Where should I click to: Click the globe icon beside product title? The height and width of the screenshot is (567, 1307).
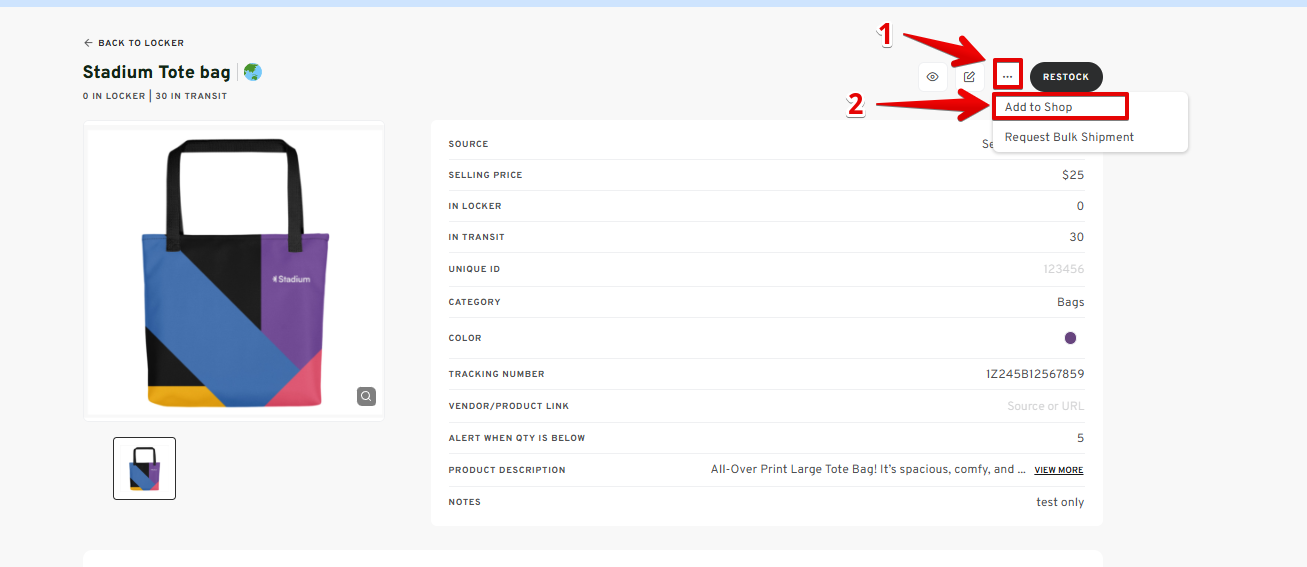coord(253,72)
